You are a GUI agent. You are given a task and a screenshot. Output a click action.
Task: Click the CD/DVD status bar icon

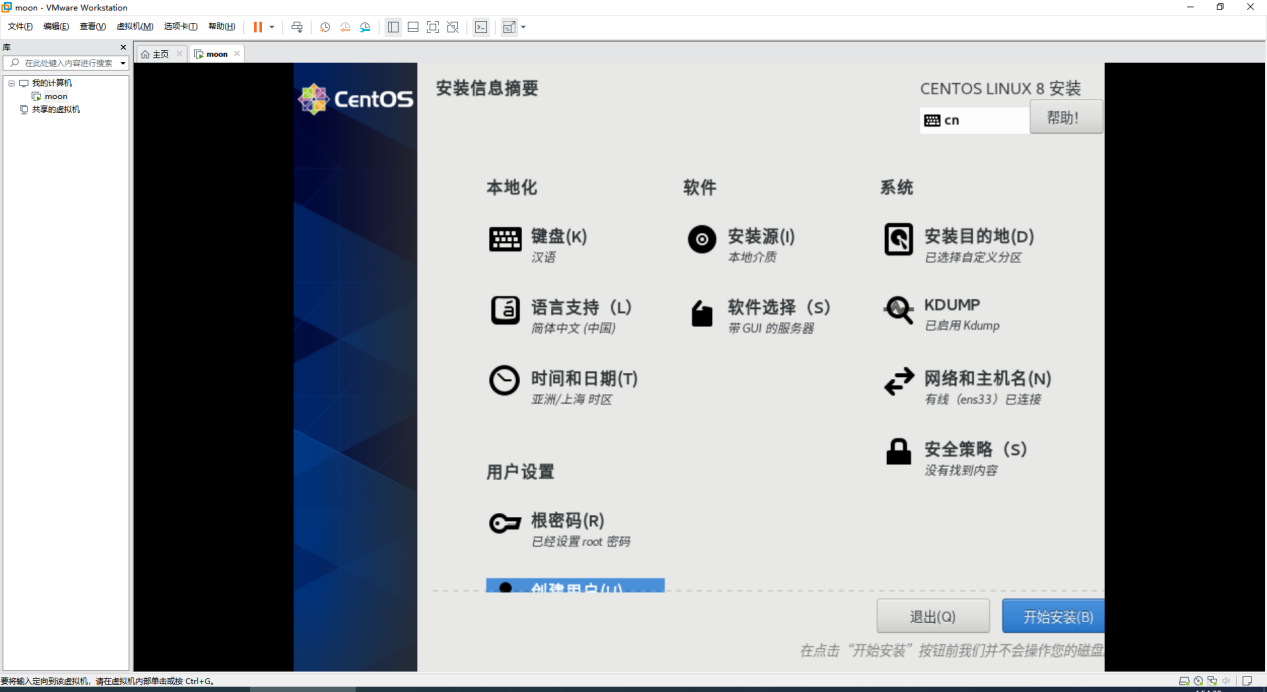(1198, 681)
